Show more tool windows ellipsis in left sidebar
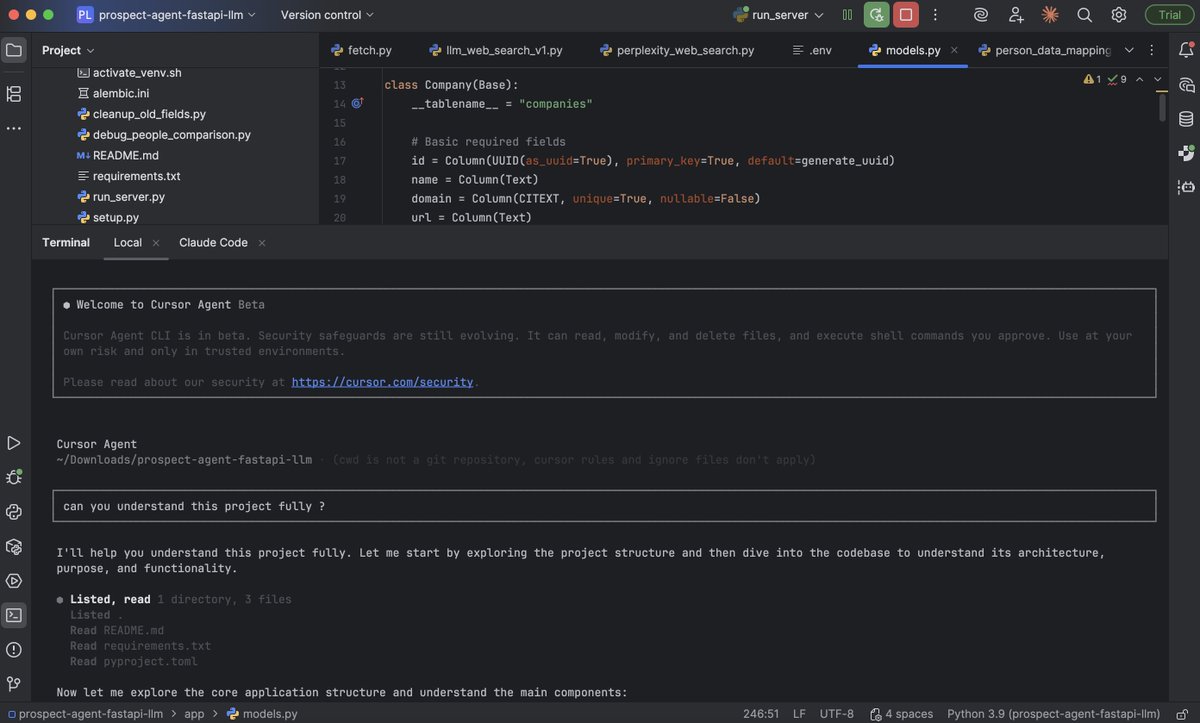The width and height of the screenshot is (1200, 723). tap(14, 128)
